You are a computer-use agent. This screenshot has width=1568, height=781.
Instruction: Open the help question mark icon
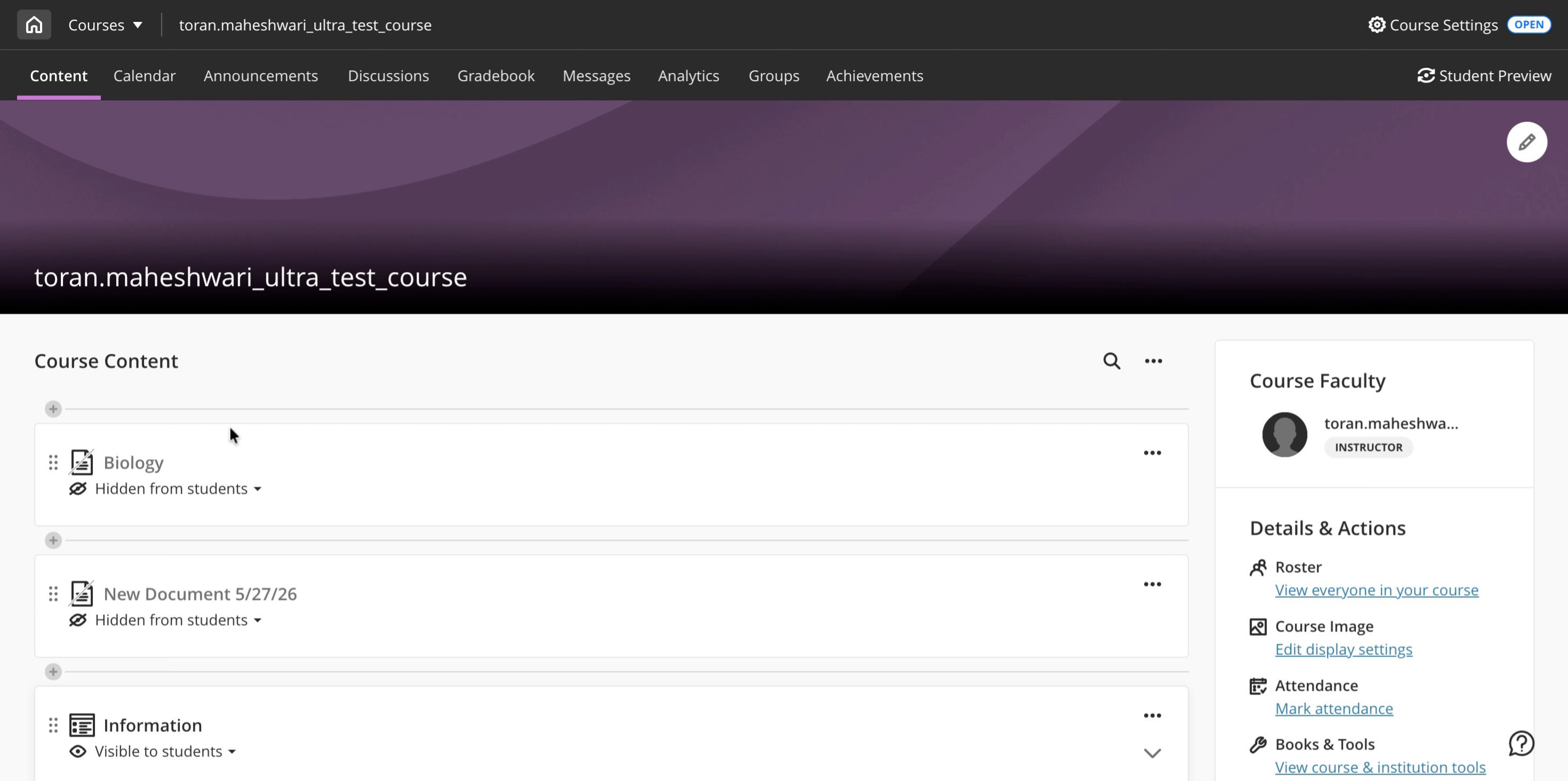(x=1521, y=743)
